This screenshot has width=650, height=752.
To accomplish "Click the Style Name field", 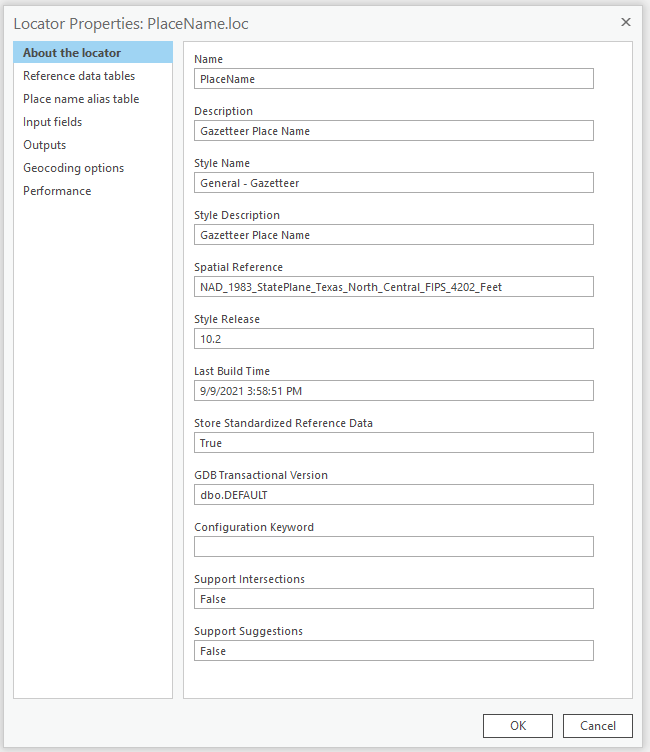I will [x=393, y=183].
